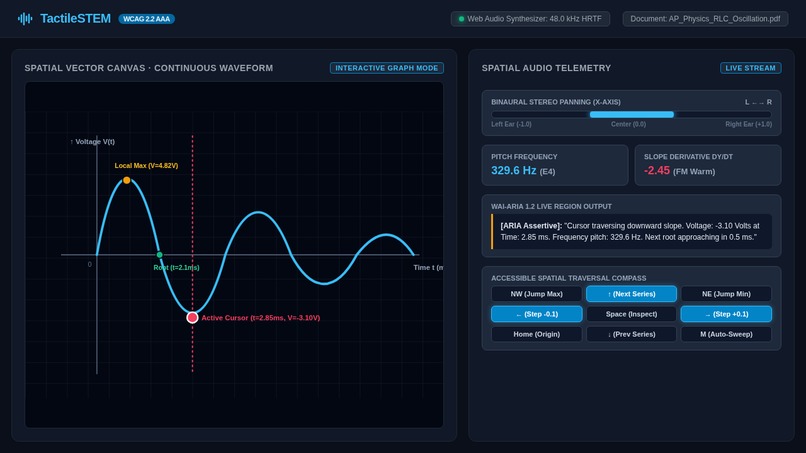Click the Next Series up-arrow button
This screenshot has width=806, height=453.
(631, 294)
